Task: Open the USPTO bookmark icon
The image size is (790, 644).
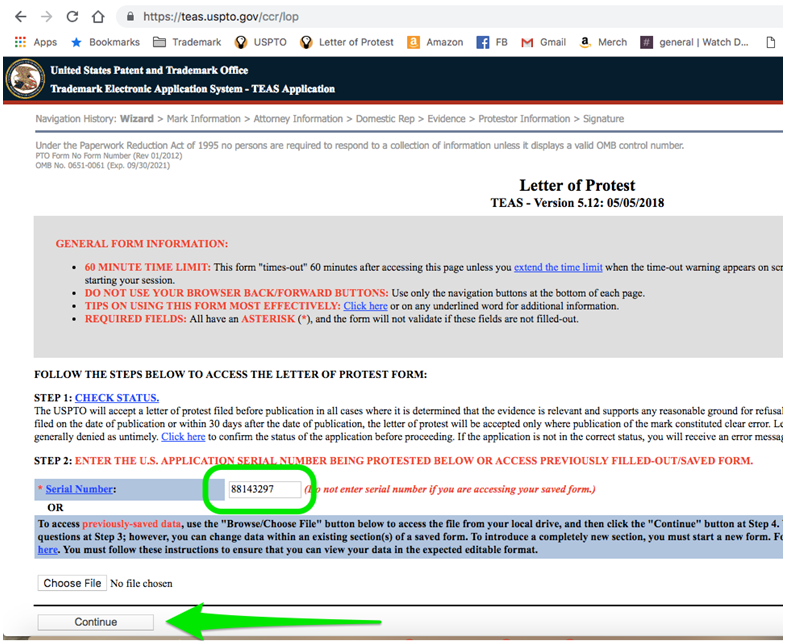Action: pos(241,42)
